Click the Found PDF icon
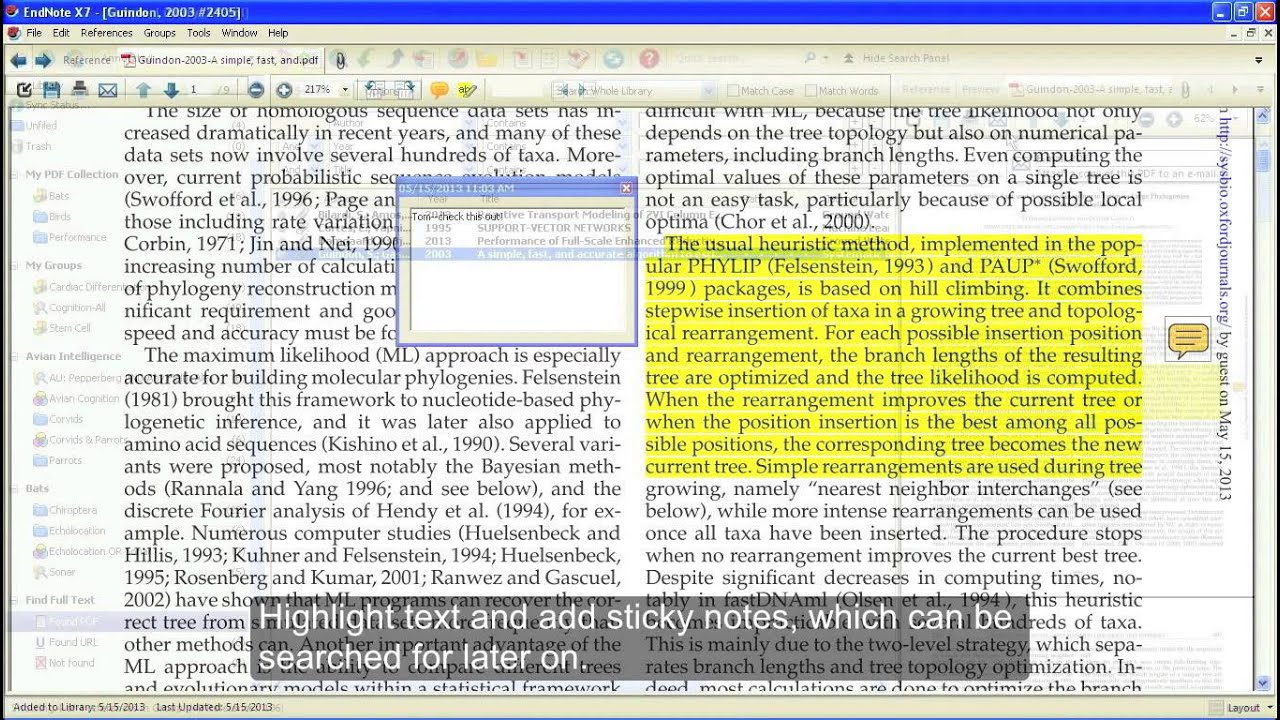Image resolution: width=1280 pixels, height=720 pixels. click(x=40, y=622)
